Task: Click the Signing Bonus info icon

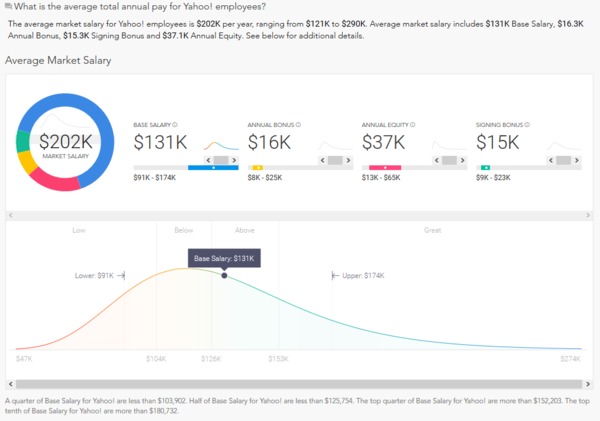Action: [x=527, y=125]
